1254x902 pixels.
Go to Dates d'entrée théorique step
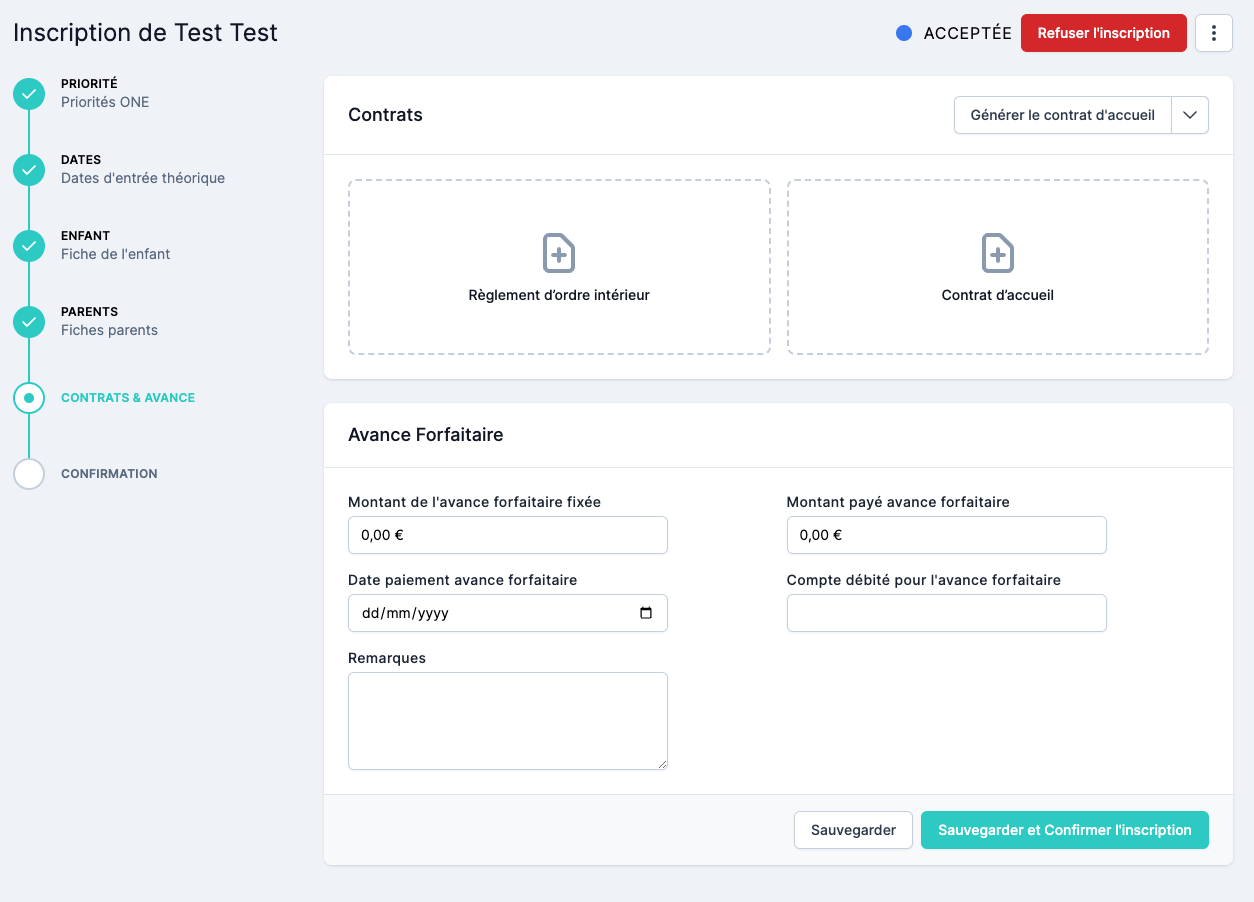[142, 178]
